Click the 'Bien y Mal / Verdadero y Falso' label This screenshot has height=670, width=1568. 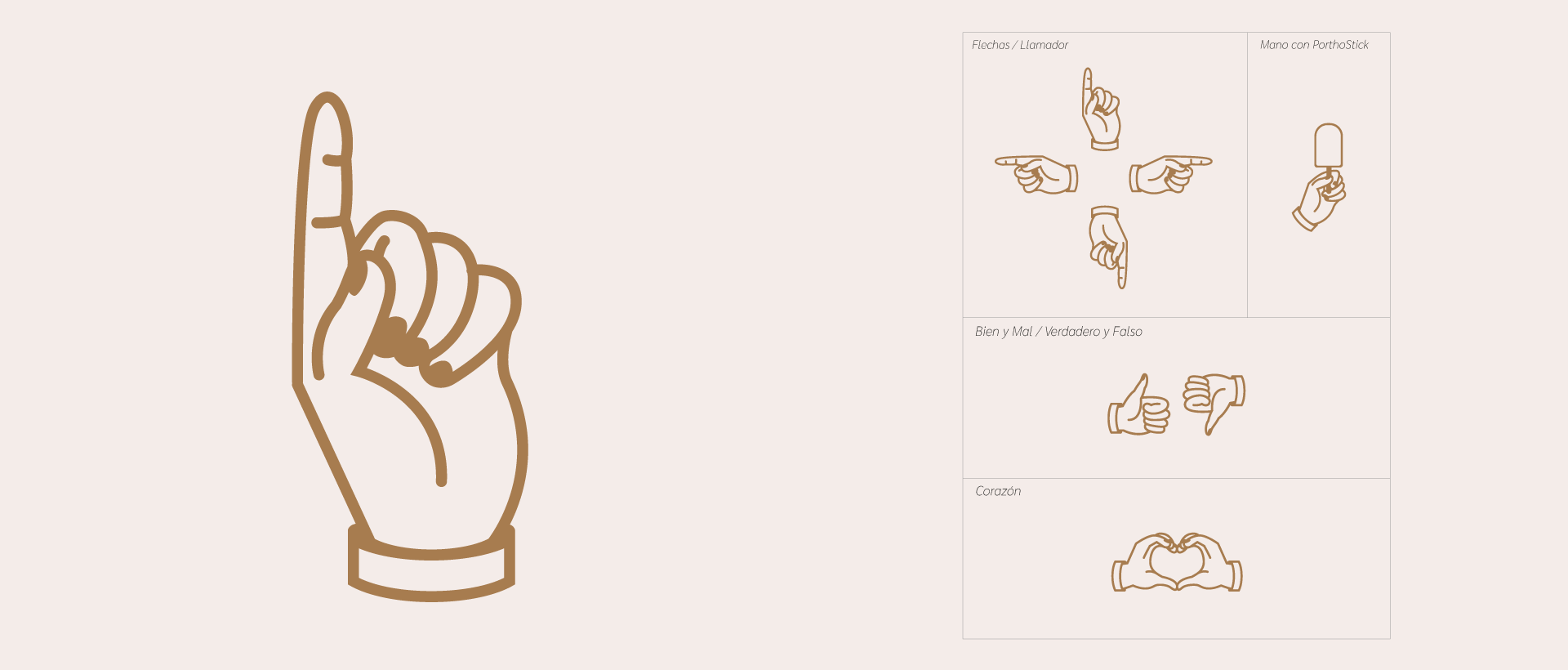point(1058,332)
